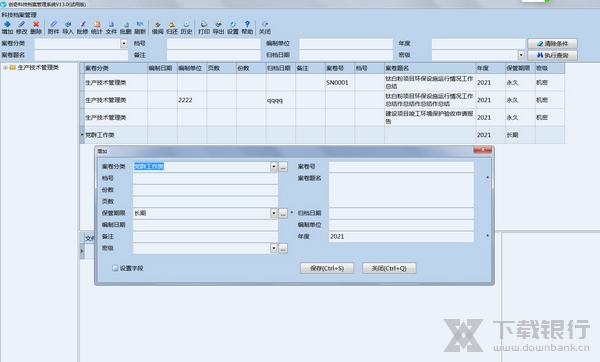600x362 pixels.
Task: Click the 年度 search field in filter bar
Action: pos(478,43)
